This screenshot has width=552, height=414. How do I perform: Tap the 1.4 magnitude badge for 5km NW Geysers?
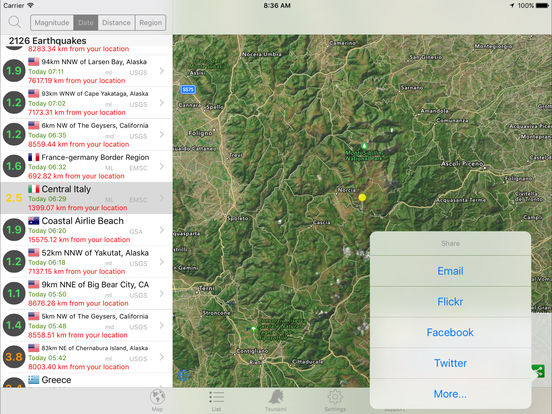click(x=14, y=325)
